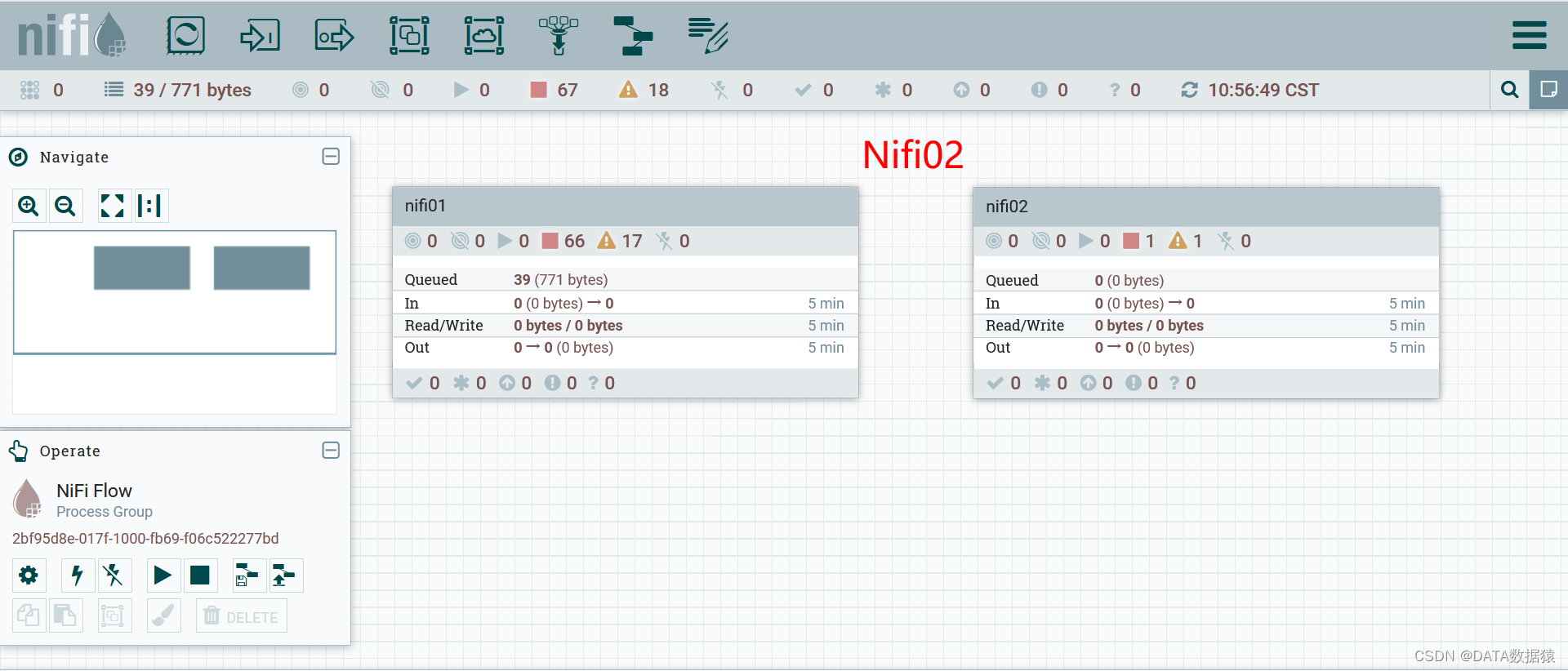The image size is (1568, 671).
Task: Upload template from Operate panel
Action: click(286, 575)
